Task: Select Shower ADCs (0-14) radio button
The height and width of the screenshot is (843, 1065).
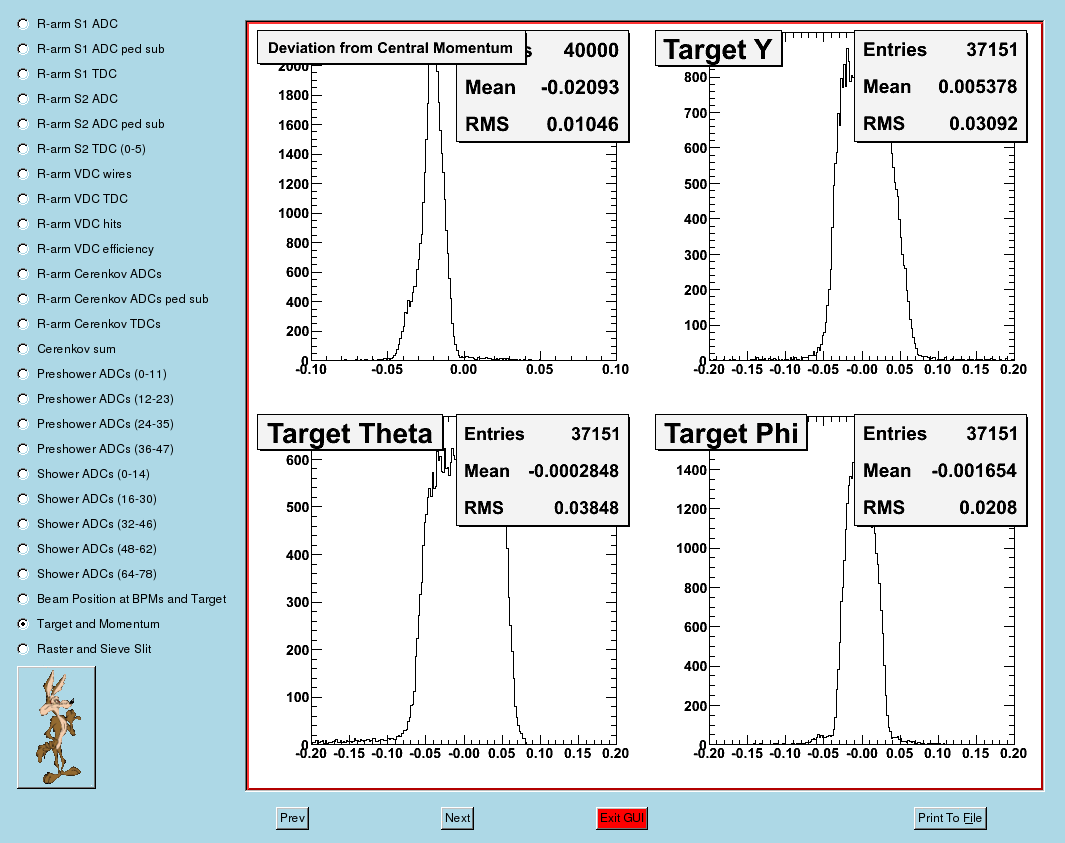Action: click(23, 474)
